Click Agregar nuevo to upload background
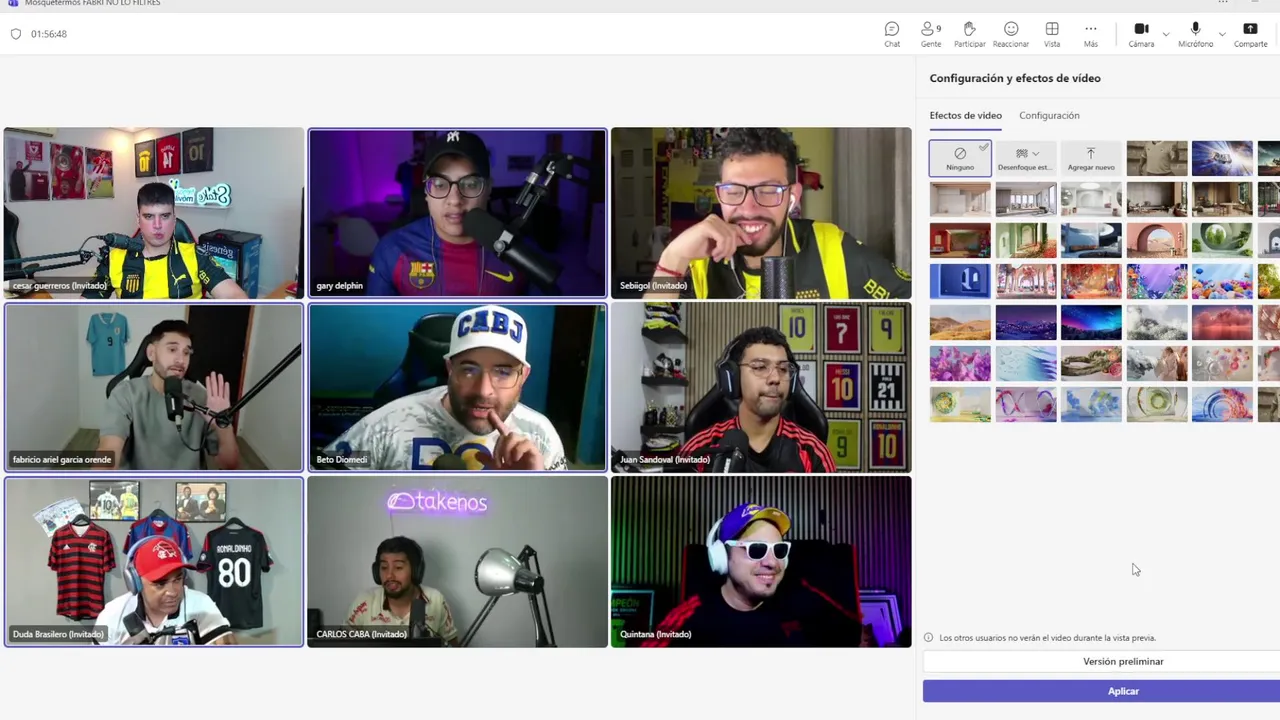Screen dimensions: 1280x720 click(x=1091, y=158)
